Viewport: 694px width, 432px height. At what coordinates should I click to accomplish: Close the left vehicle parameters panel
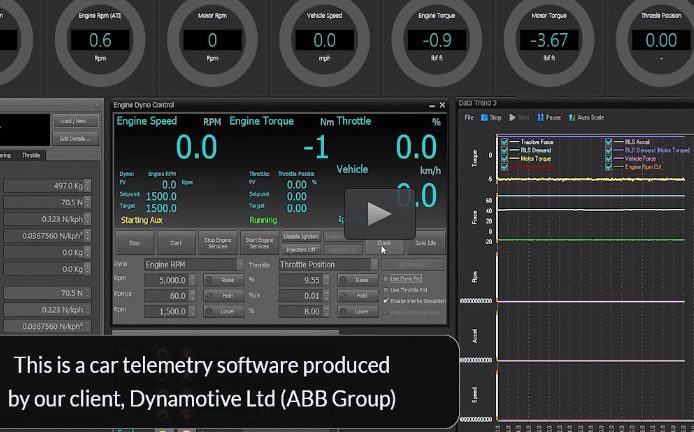[x=97, y=105]
